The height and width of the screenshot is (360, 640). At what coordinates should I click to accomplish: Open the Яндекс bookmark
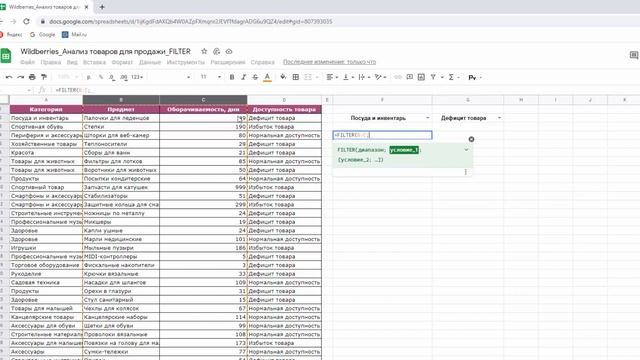pos(11,35)
